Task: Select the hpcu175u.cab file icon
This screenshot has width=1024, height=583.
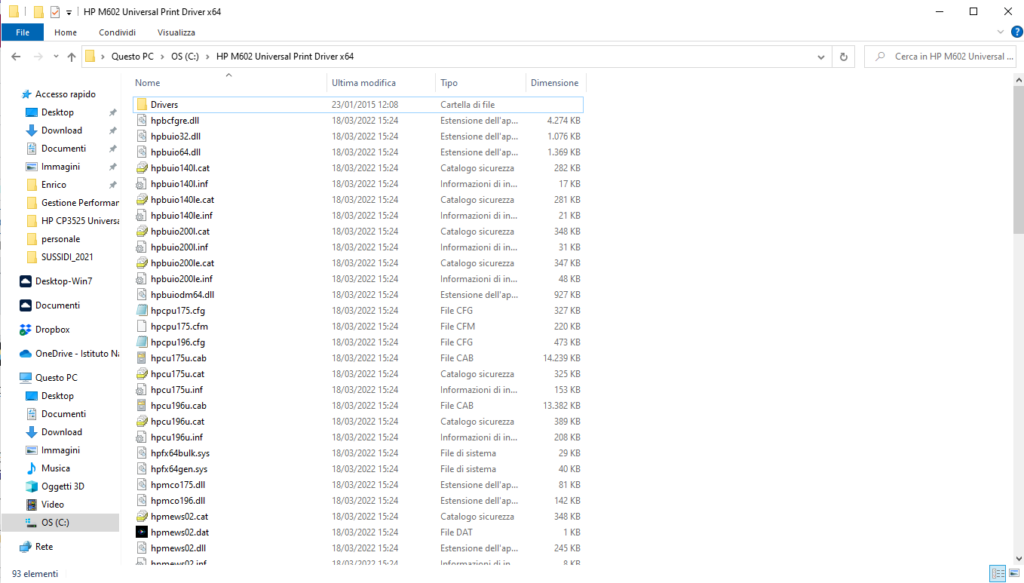Action: (142, 358)
